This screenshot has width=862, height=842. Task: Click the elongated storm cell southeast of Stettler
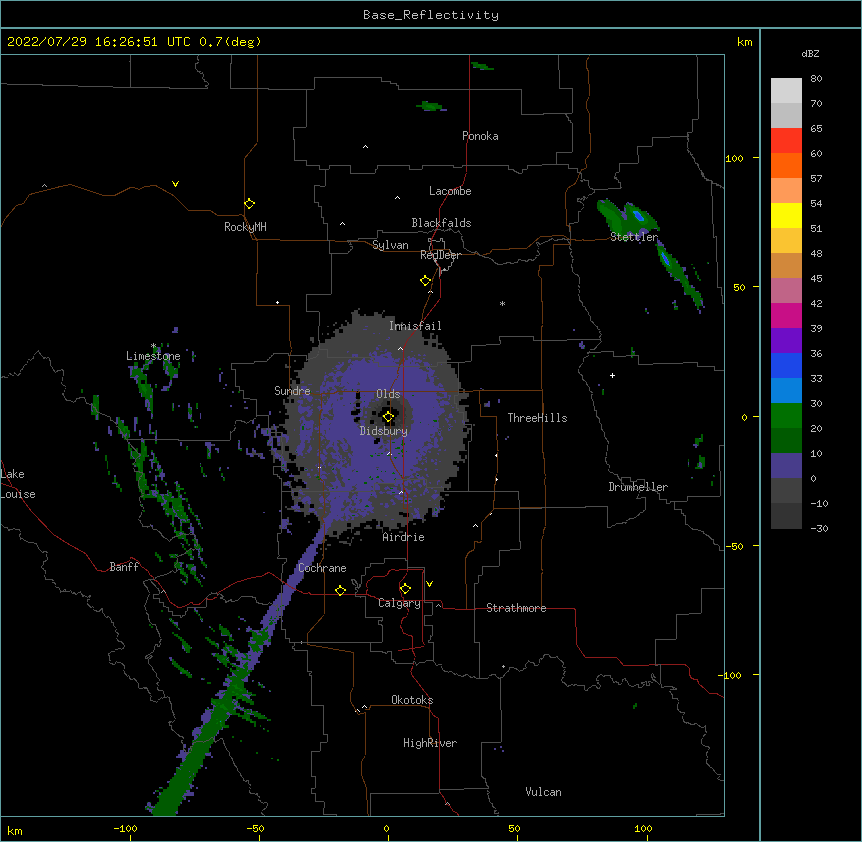coord(679,274)
